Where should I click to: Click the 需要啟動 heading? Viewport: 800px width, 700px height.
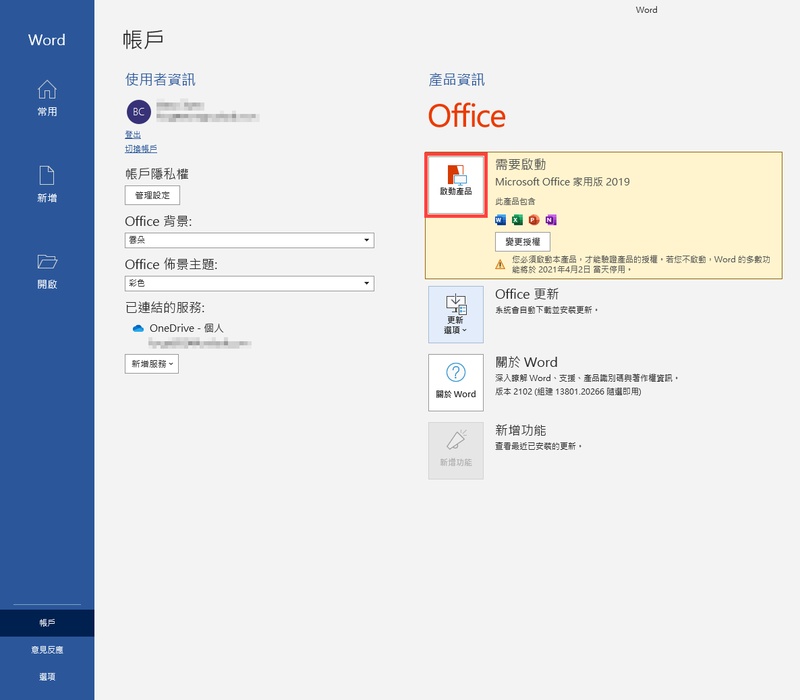coord(520,164)
